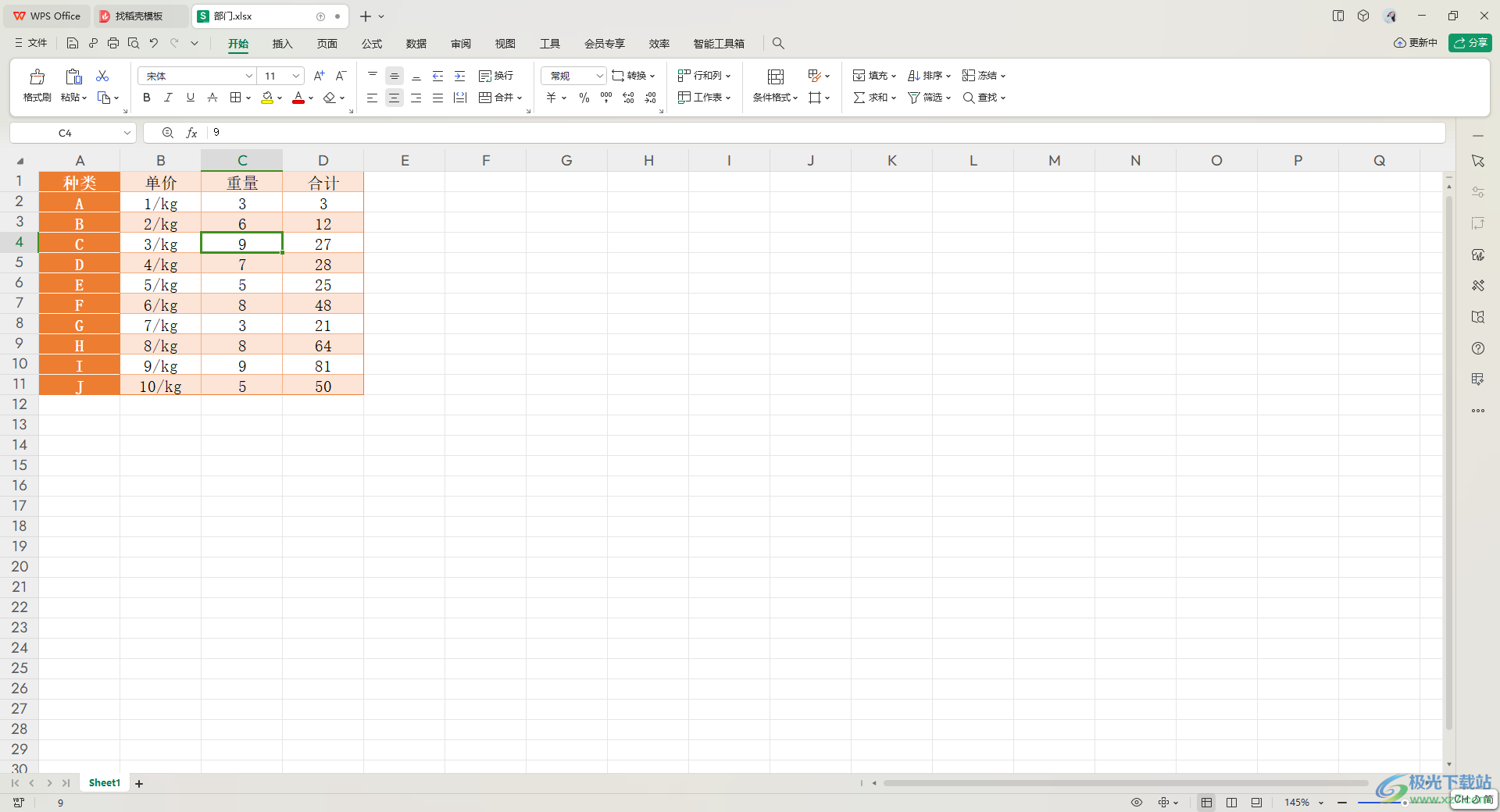
Task: Click the 分享 share button
Action: [1470, 43]
